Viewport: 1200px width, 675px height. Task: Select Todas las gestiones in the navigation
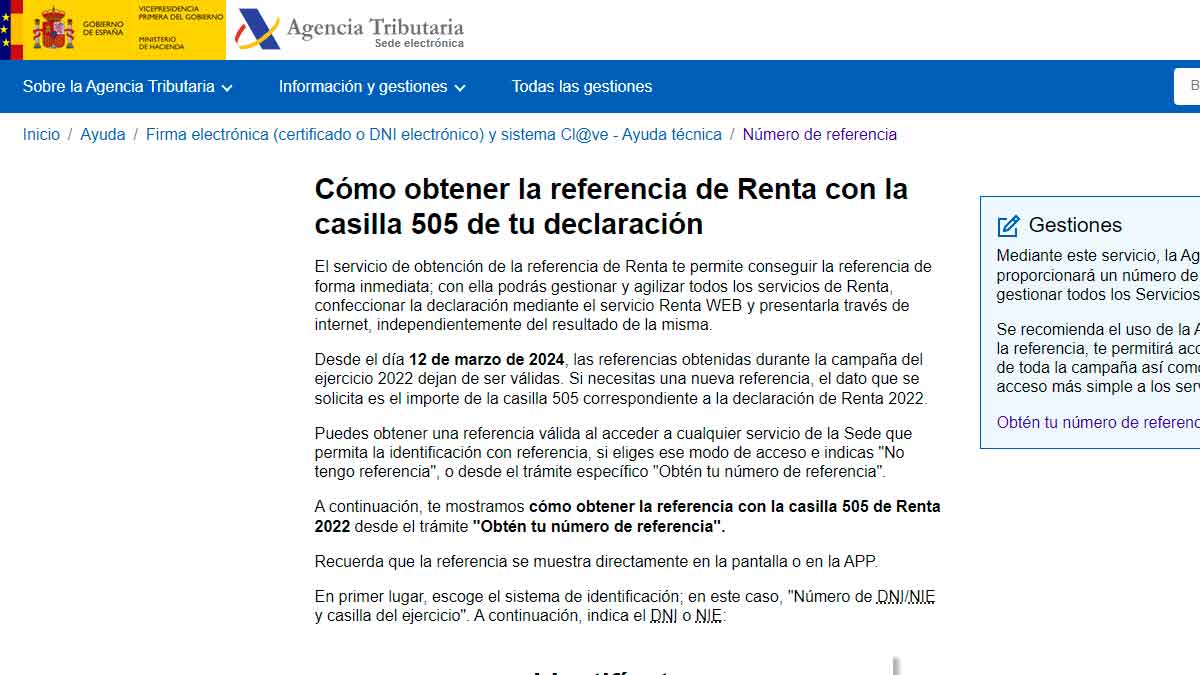click(582, 87)
